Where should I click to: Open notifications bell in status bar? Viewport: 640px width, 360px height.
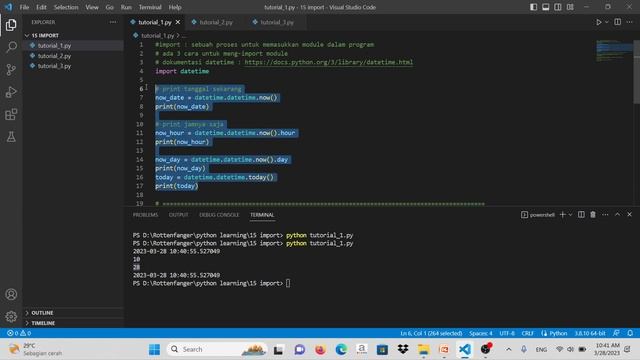[x=630, y=333]
